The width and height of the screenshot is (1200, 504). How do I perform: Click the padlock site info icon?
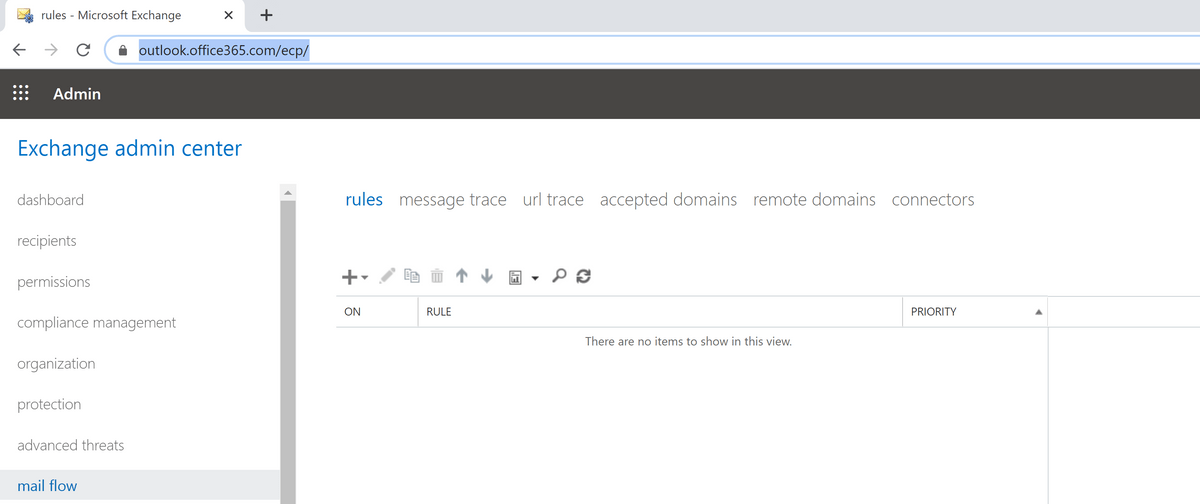pos(123,50)
